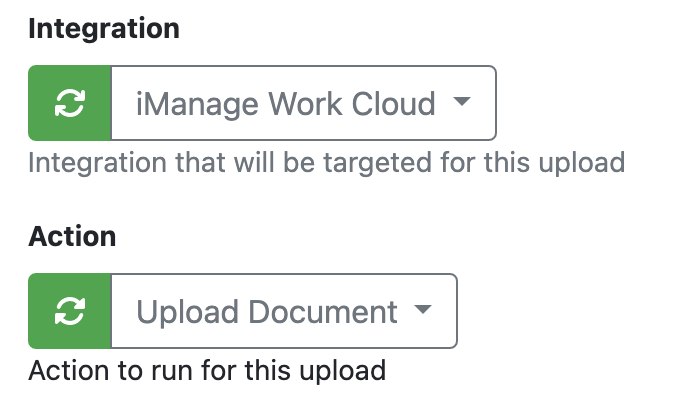Click the green sync icon beside Upload Document
Viewport: 676px width, 408px height.
coord(69,311)
